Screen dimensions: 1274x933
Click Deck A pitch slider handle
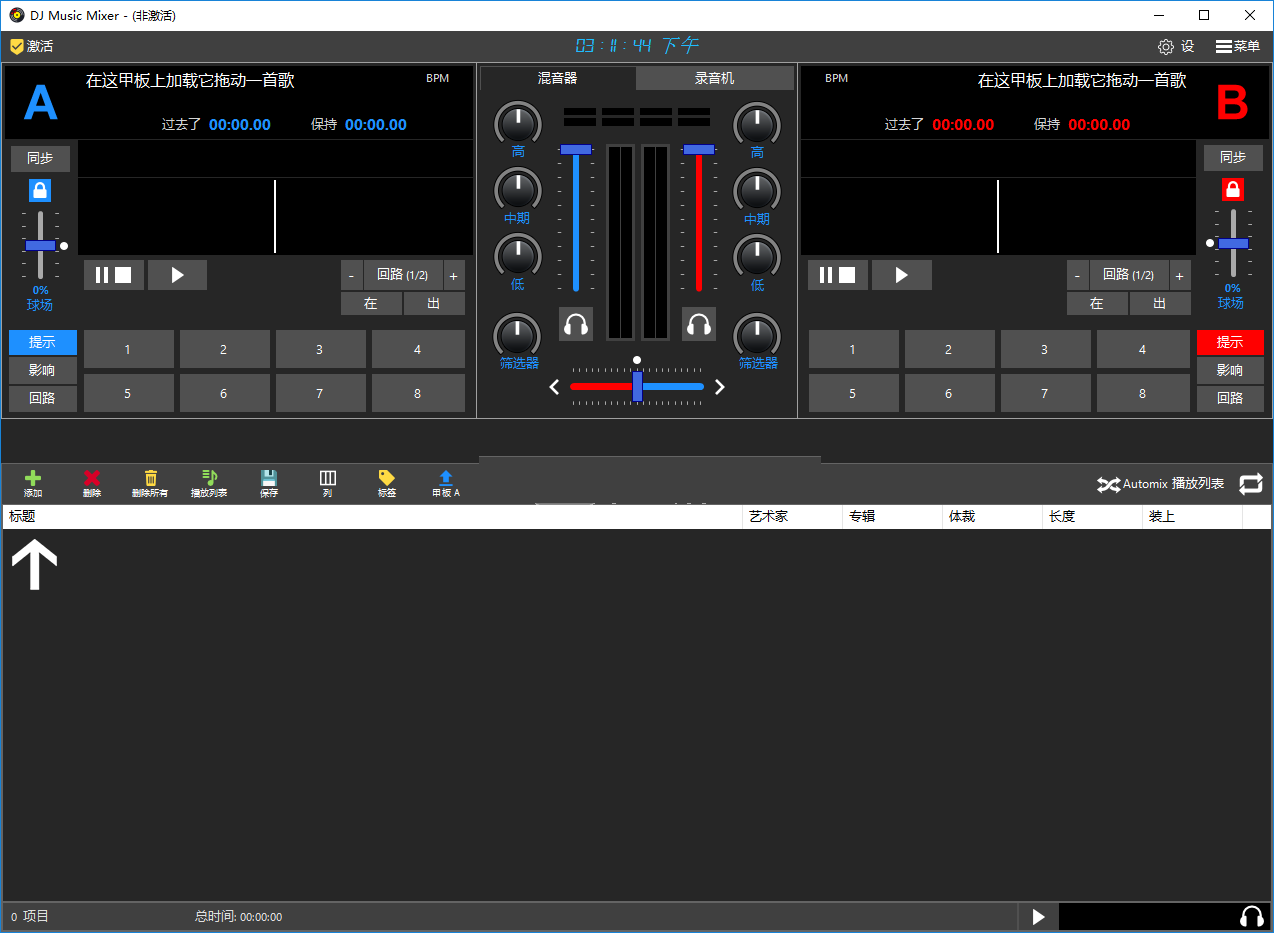[x=40, y=245]
